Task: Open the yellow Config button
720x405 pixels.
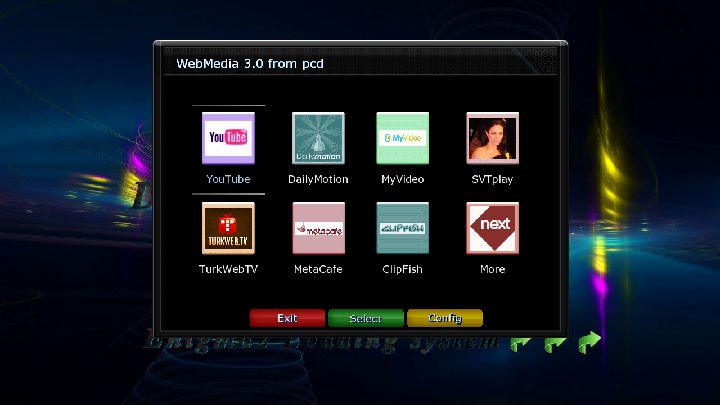Action: point(445,318)
